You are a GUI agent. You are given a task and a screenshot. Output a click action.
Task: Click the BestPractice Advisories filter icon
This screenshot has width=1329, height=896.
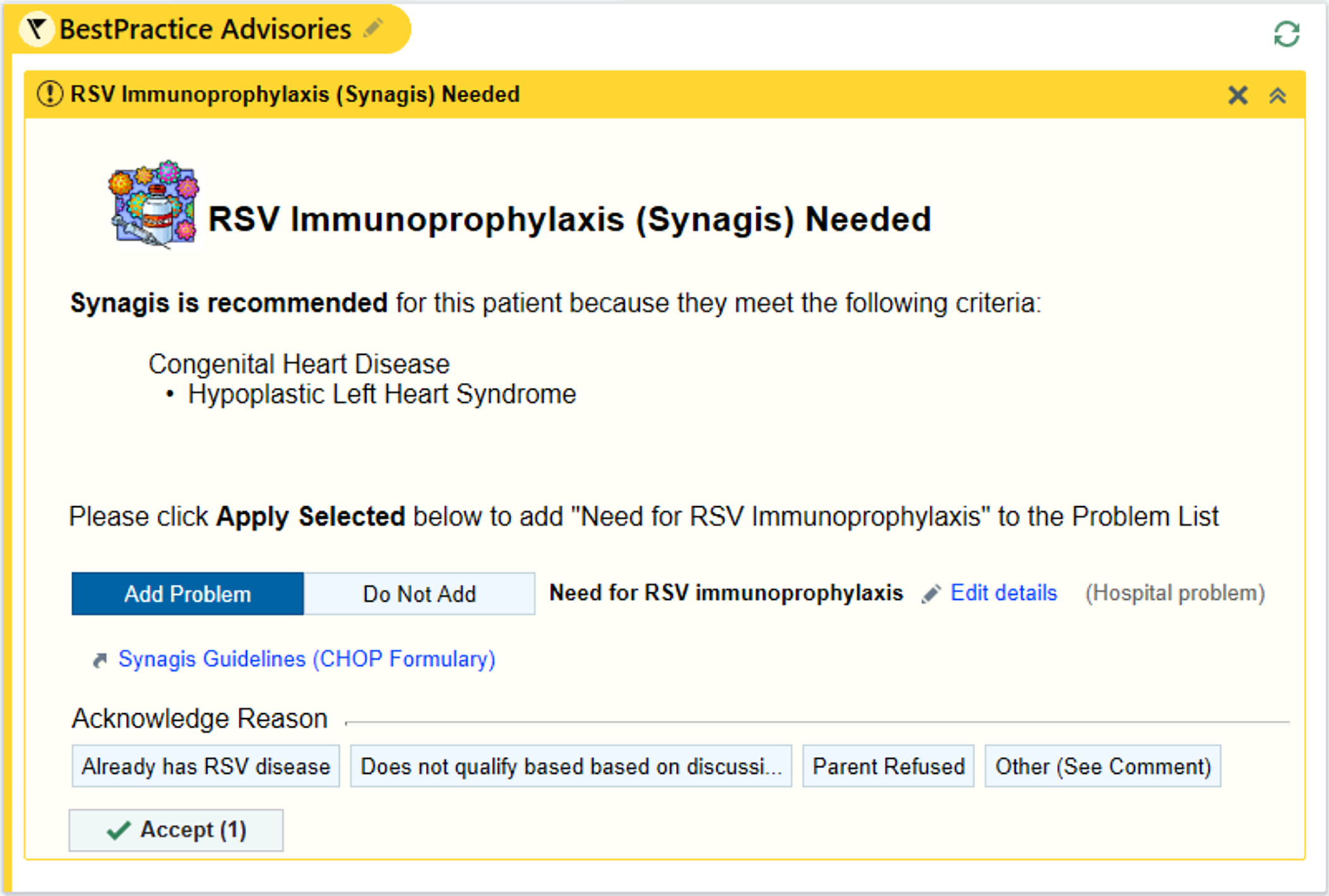click(x=37, y=29)
